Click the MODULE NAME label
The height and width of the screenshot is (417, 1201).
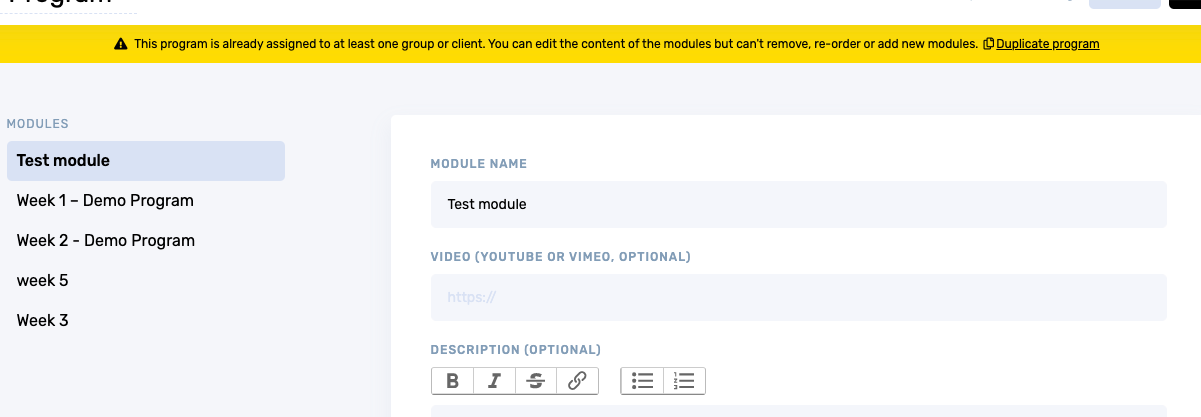click(479, 164)
